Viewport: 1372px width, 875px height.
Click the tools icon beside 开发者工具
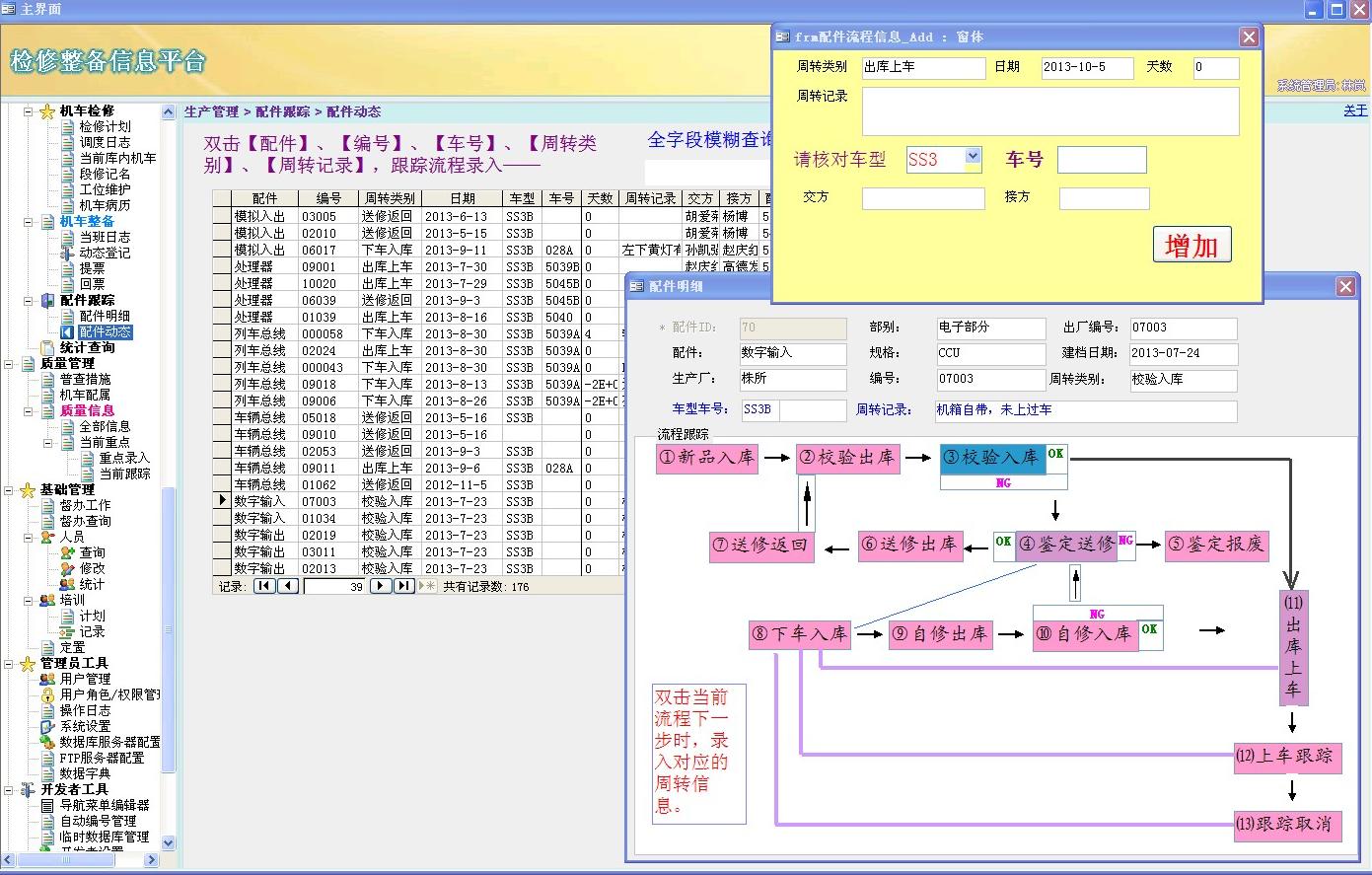[27, 789]
